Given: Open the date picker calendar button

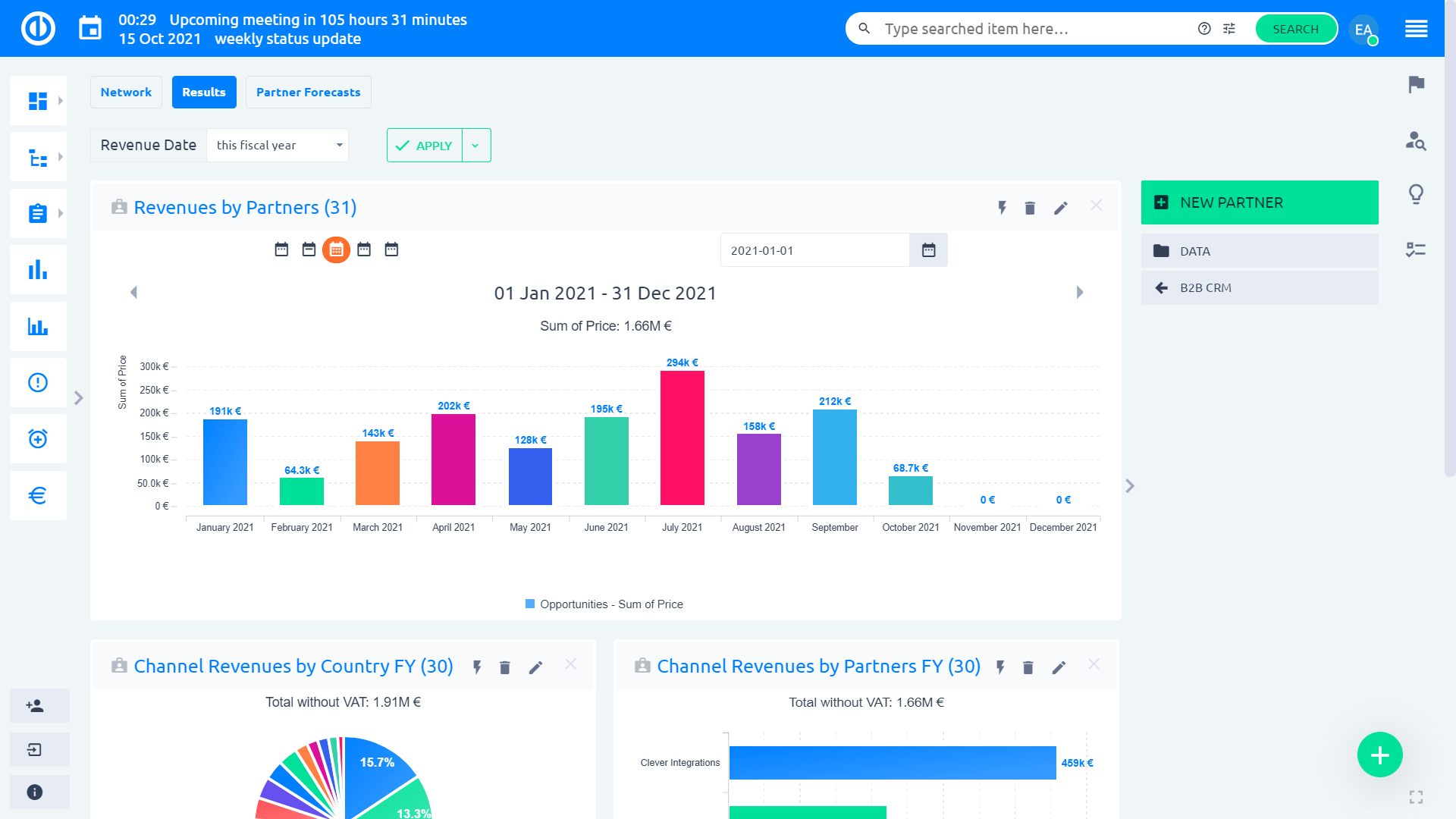Looking at the screenshot, I should click(x=928, y=250).
